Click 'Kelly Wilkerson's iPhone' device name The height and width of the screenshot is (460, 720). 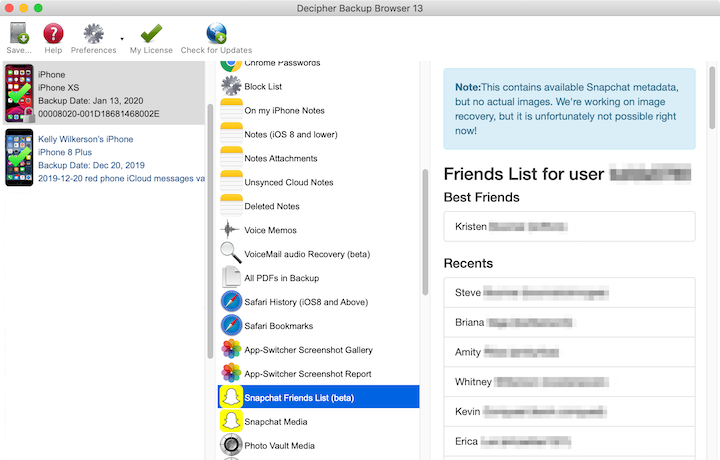[x=85, y=139]
